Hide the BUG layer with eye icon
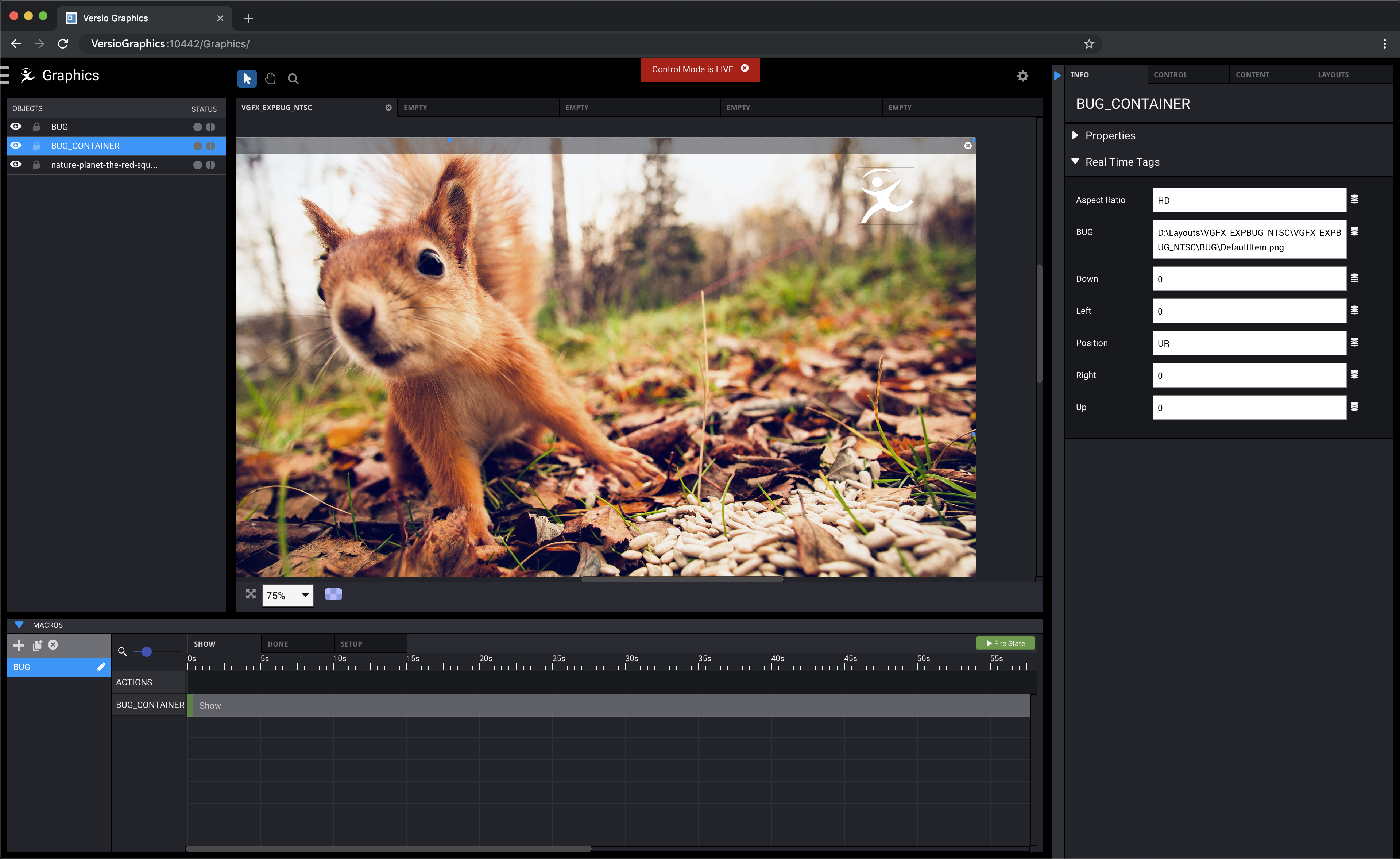1400x859 pixels. tap(16, 127)
